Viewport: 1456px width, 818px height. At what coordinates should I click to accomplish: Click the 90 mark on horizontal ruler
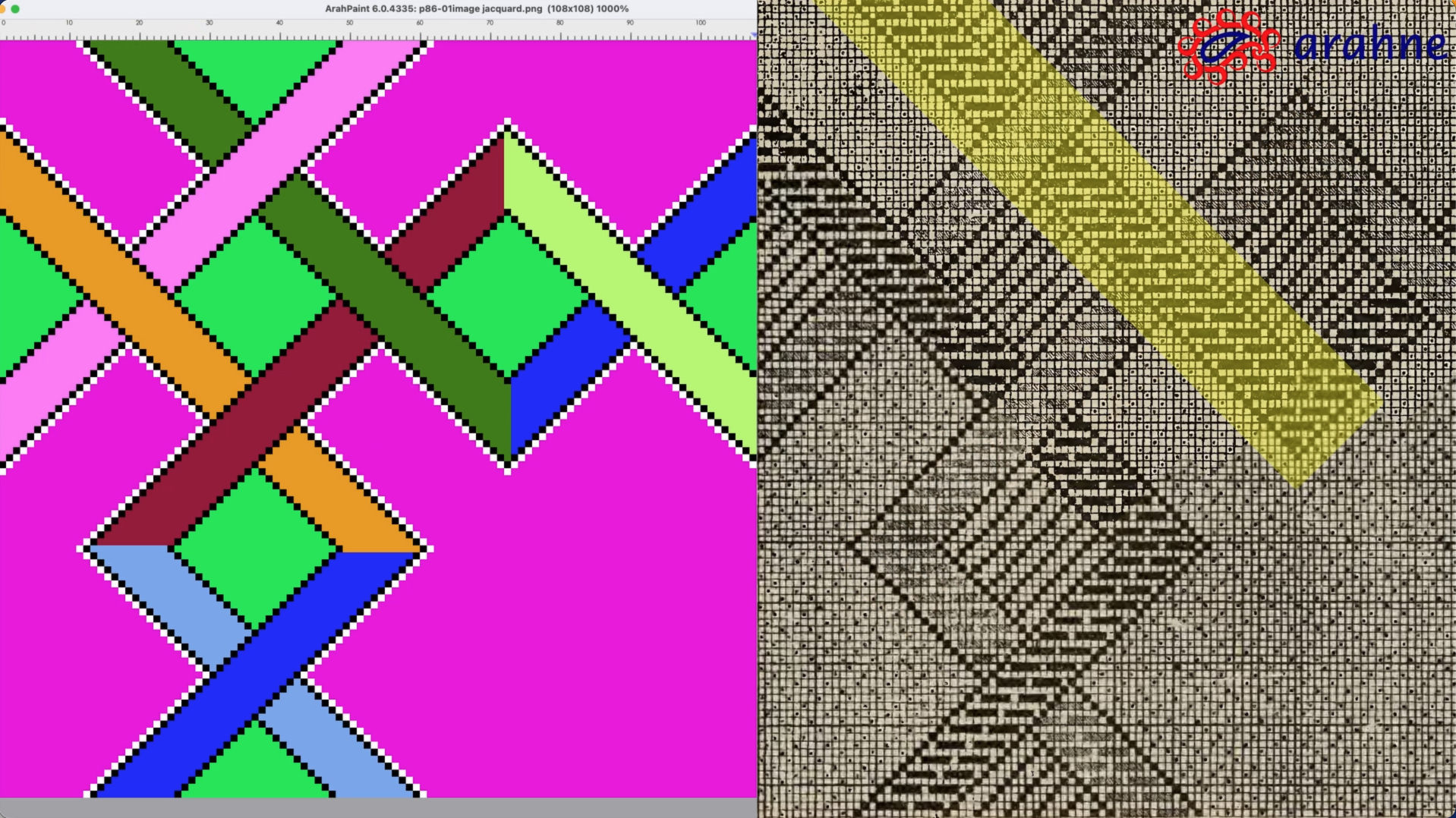click(629, 24)
